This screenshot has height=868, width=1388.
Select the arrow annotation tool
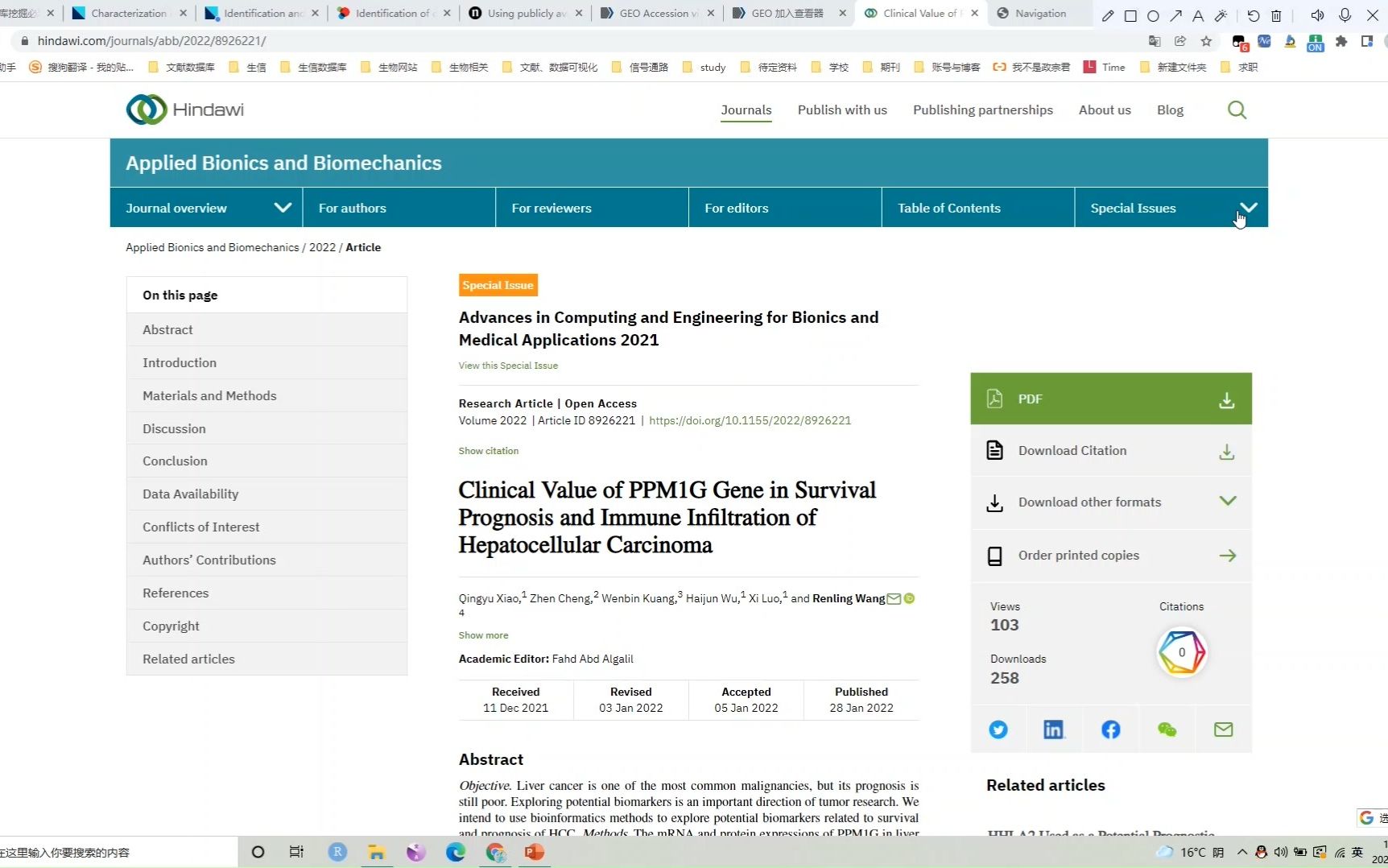pos(1175,15)
